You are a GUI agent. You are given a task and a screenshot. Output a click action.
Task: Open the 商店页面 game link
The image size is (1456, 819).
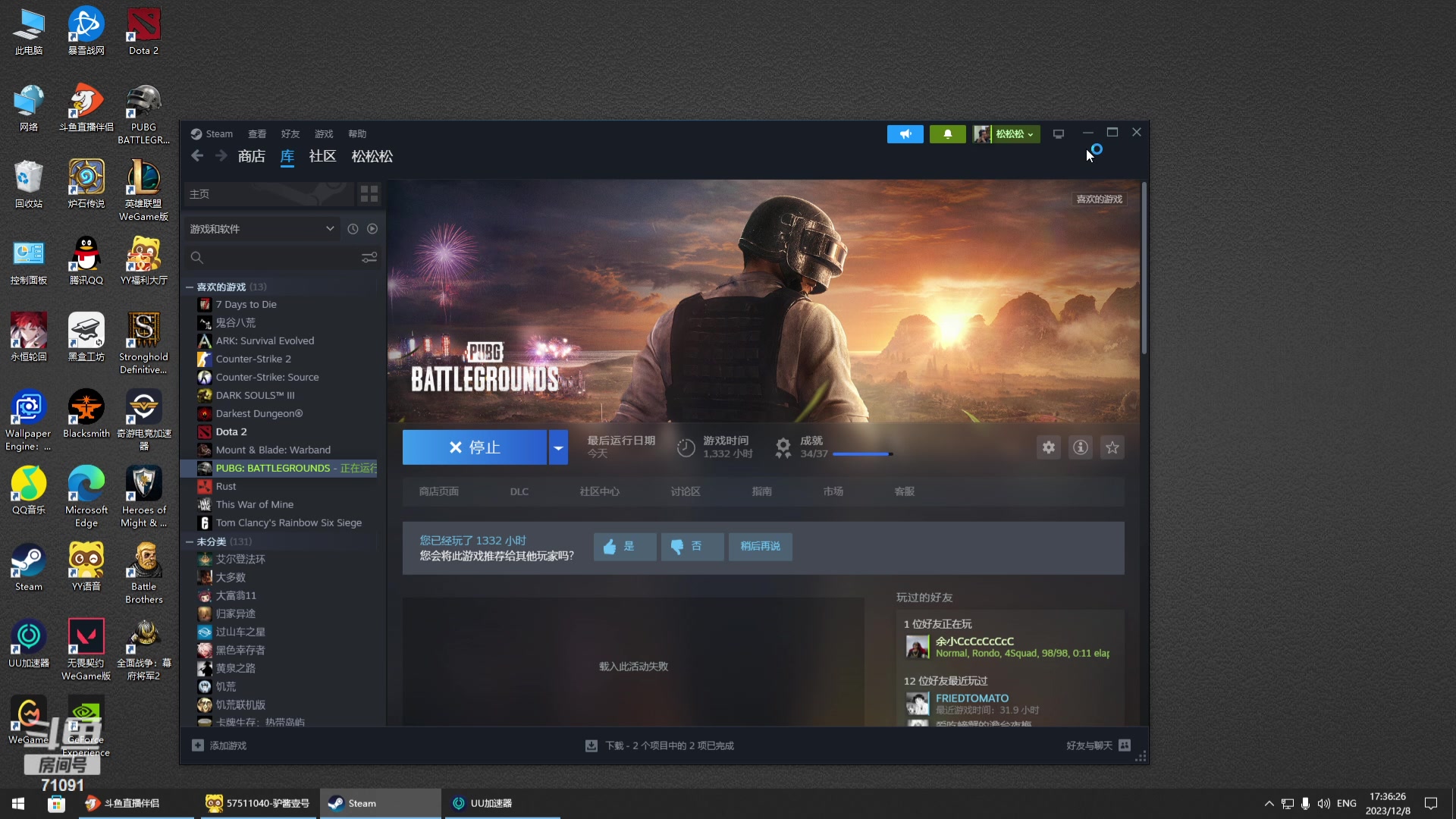[x=438, y=491]
